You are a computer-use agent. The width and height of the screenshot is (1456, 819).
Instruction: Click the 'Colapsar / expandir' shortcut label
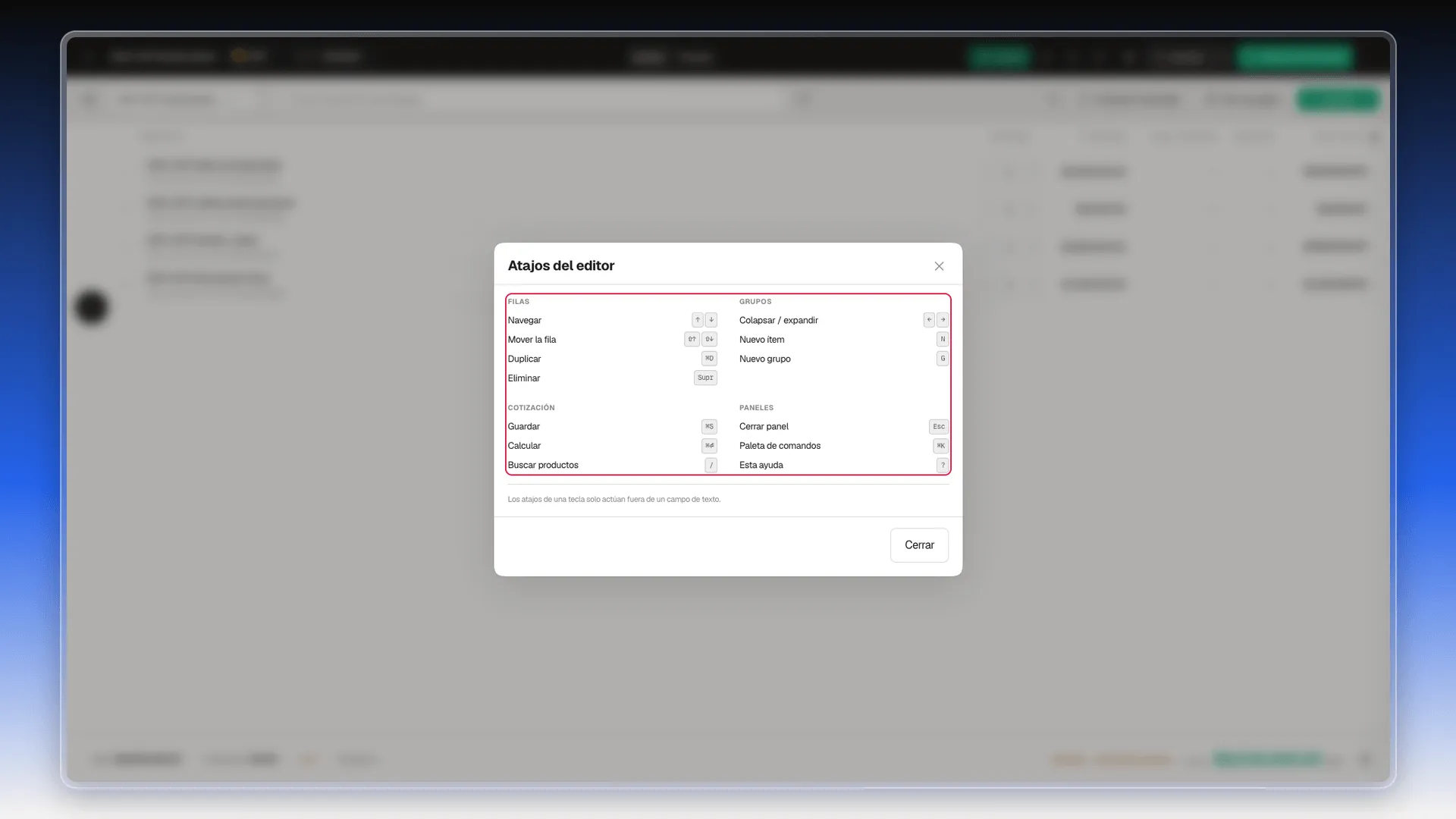(x=779, y=321)
